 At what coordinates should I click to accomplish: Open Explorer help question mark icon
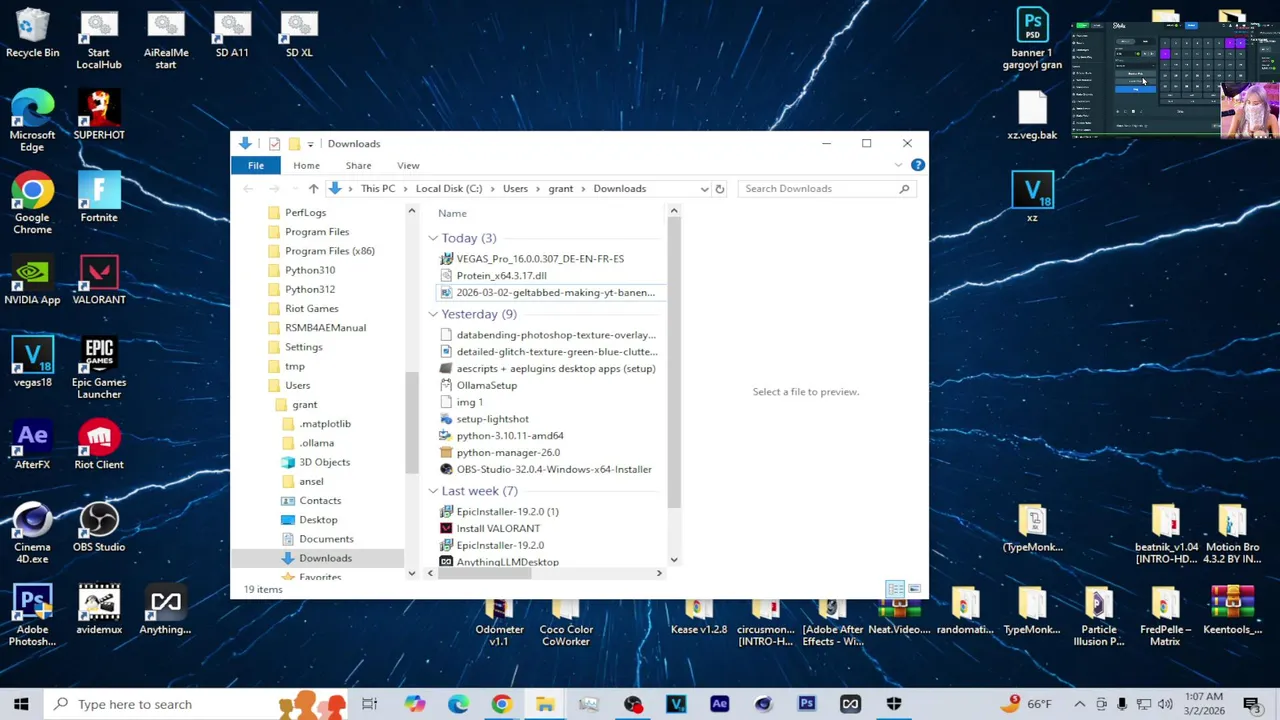[918, 165]
